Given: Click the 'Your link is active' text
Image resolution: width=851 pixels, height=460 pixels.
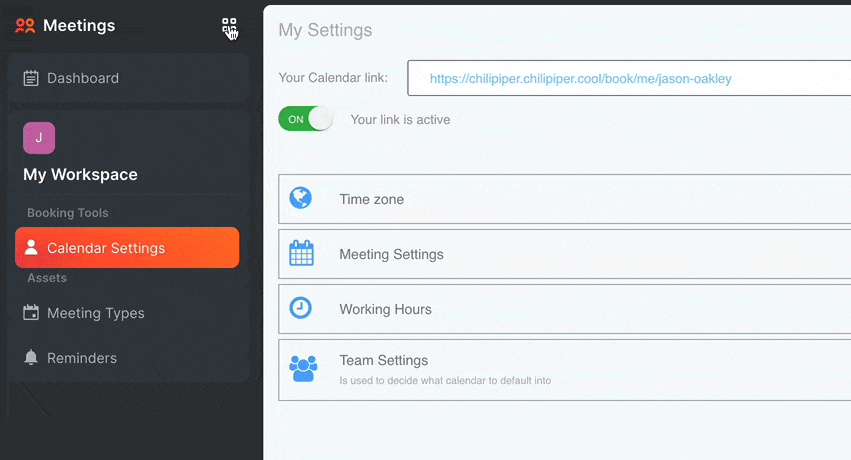Looking at the screenshot, I should pos(401,119).
